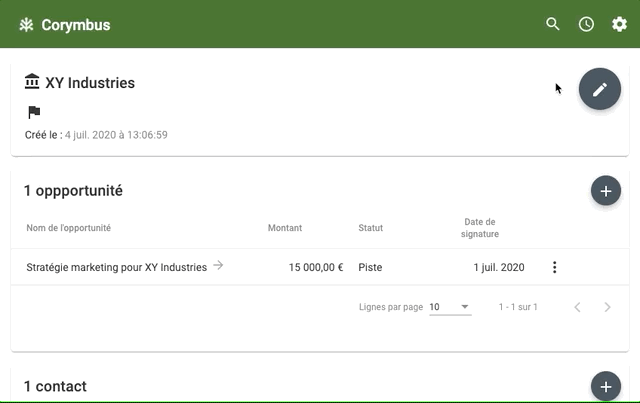640x403 pixels.
Task: Open search with the magnifier icon
Action: (x=553, y=24)
